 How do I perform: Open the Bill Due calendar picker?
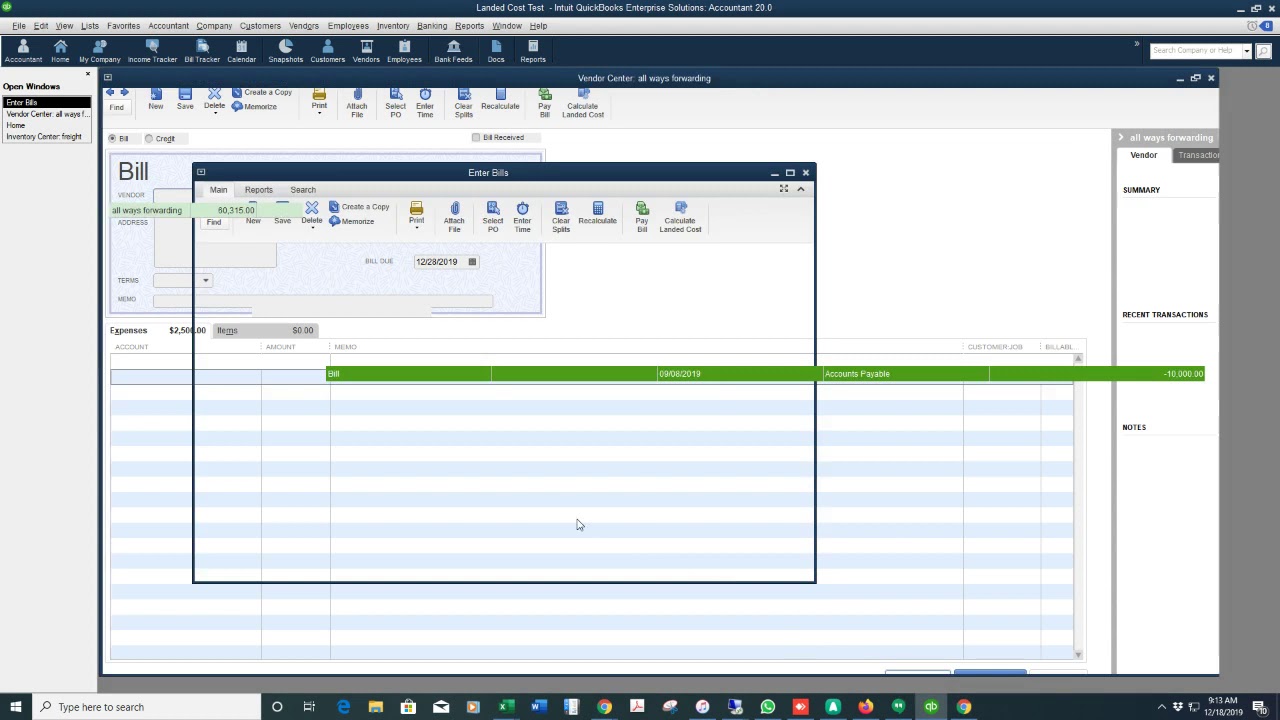coord(472,262)
